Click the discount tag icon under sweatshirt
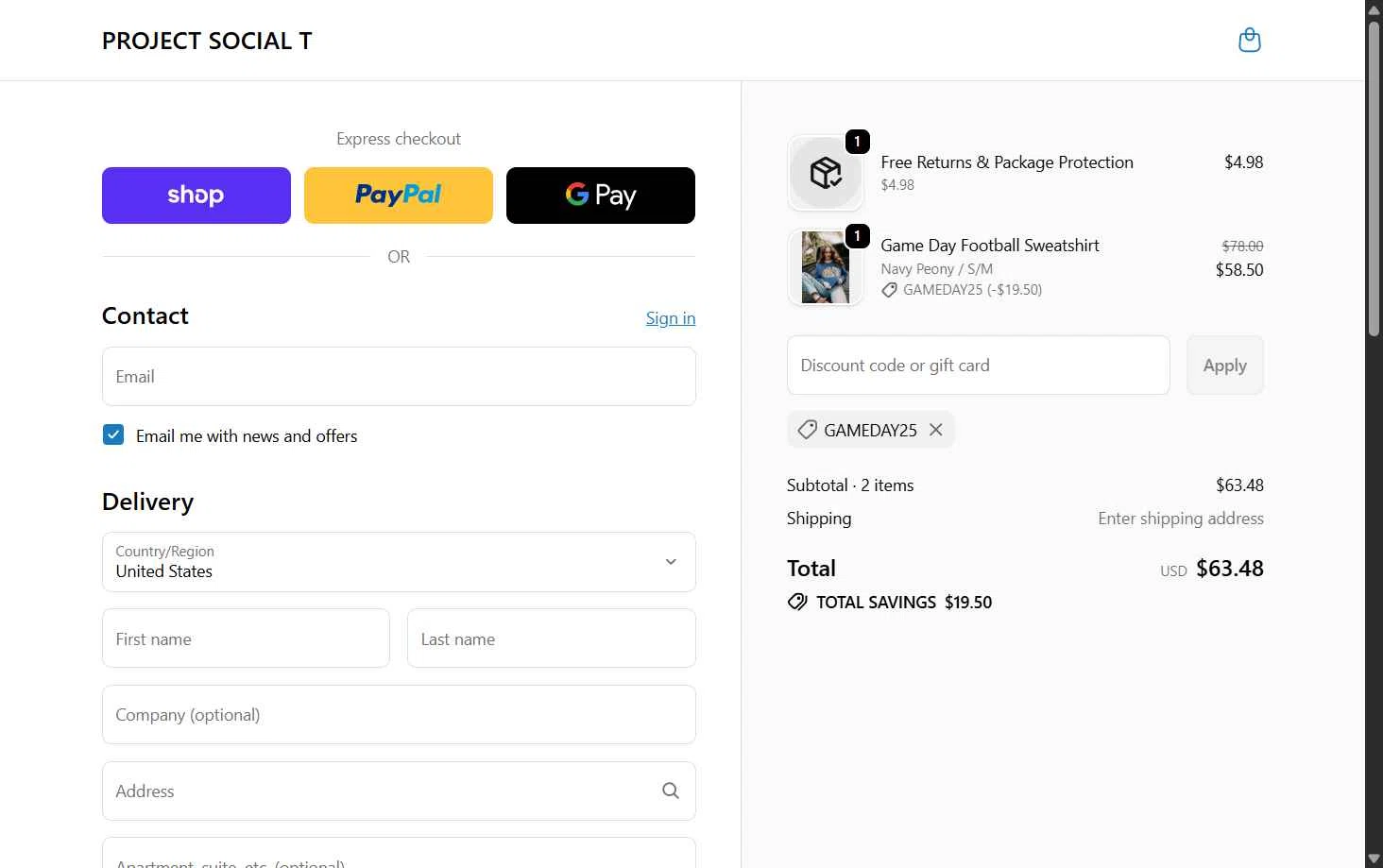This screenshot has height=868, width=1383. click(889, 290)
